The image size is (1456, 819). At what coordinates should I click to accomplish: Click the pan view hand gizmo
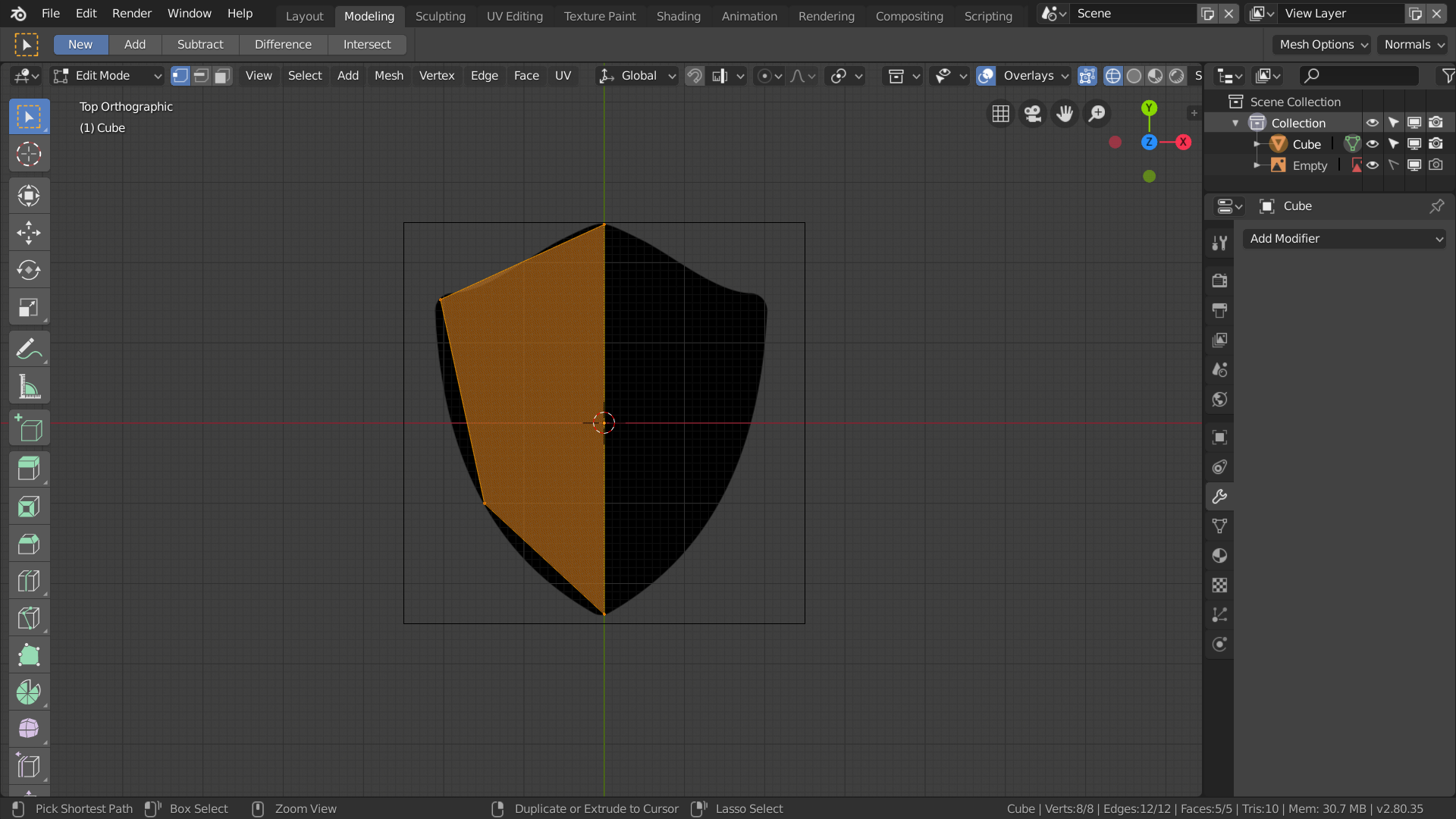tap(1065, 114)
